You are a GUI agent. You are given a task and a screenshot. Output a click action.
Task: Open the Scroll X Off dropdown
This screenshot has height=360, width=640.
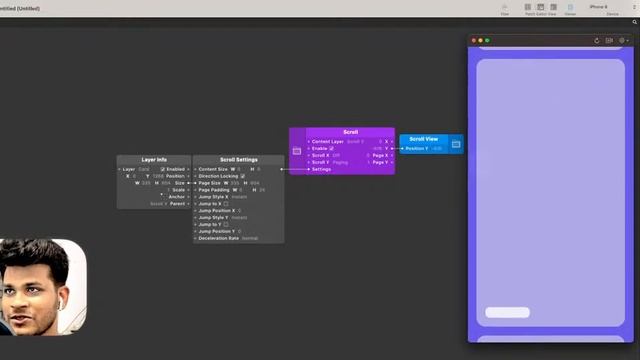click(336, 156)
